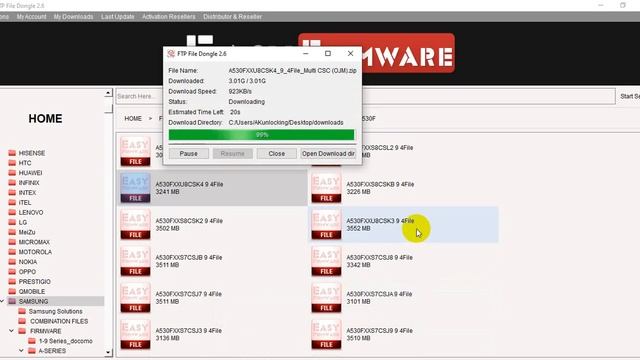Screen dimensions: 640x360
Task: Select the HISENSE folder icon
Action: [x=12, y=153]
